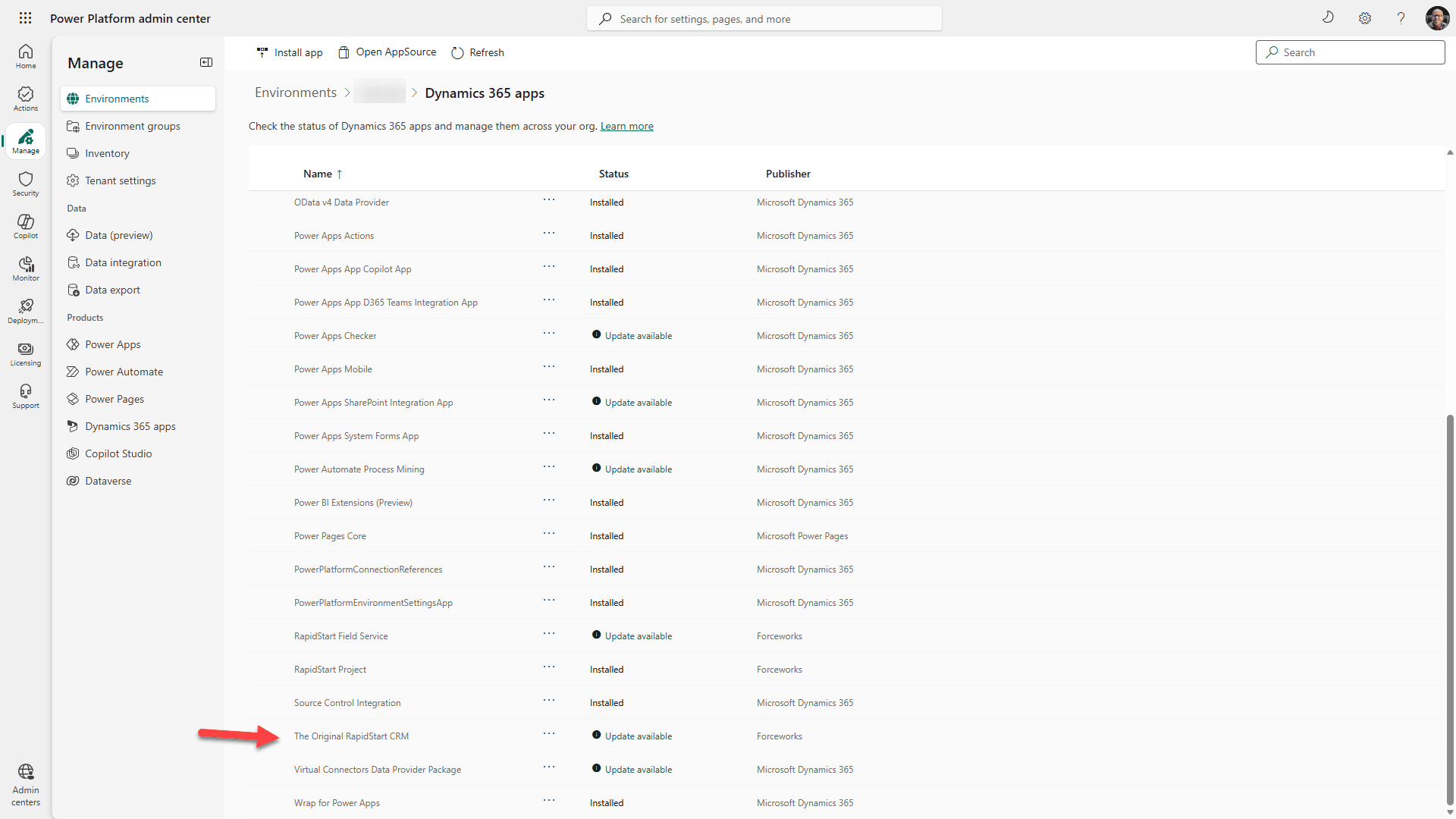This screenshot has width=1456, height=819.
Task: Open more options for Power Apps Checker
Action: (549, 334)
